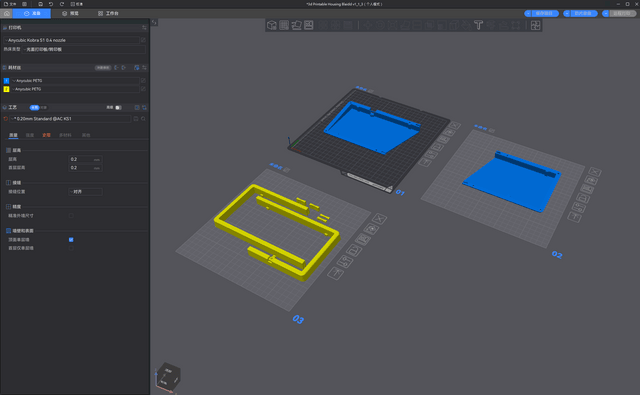Click the Undo arrow icon
Screen dimensions: 640x395
[51, 4]
